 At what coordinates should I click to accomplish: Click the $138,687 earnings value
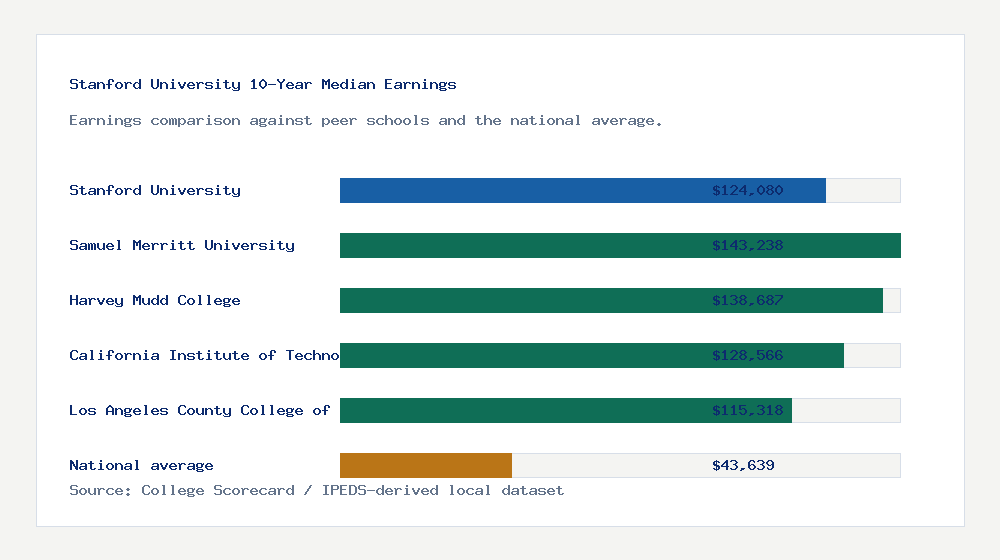[x=747, y=300]
